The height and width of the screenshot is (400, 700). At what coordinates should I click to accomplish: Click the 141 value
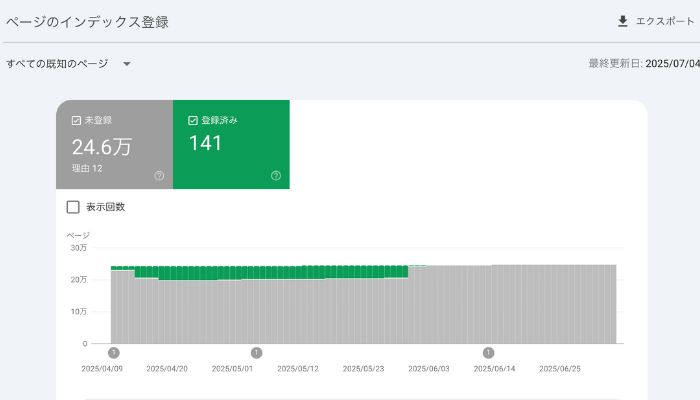(x=205, y=143)
